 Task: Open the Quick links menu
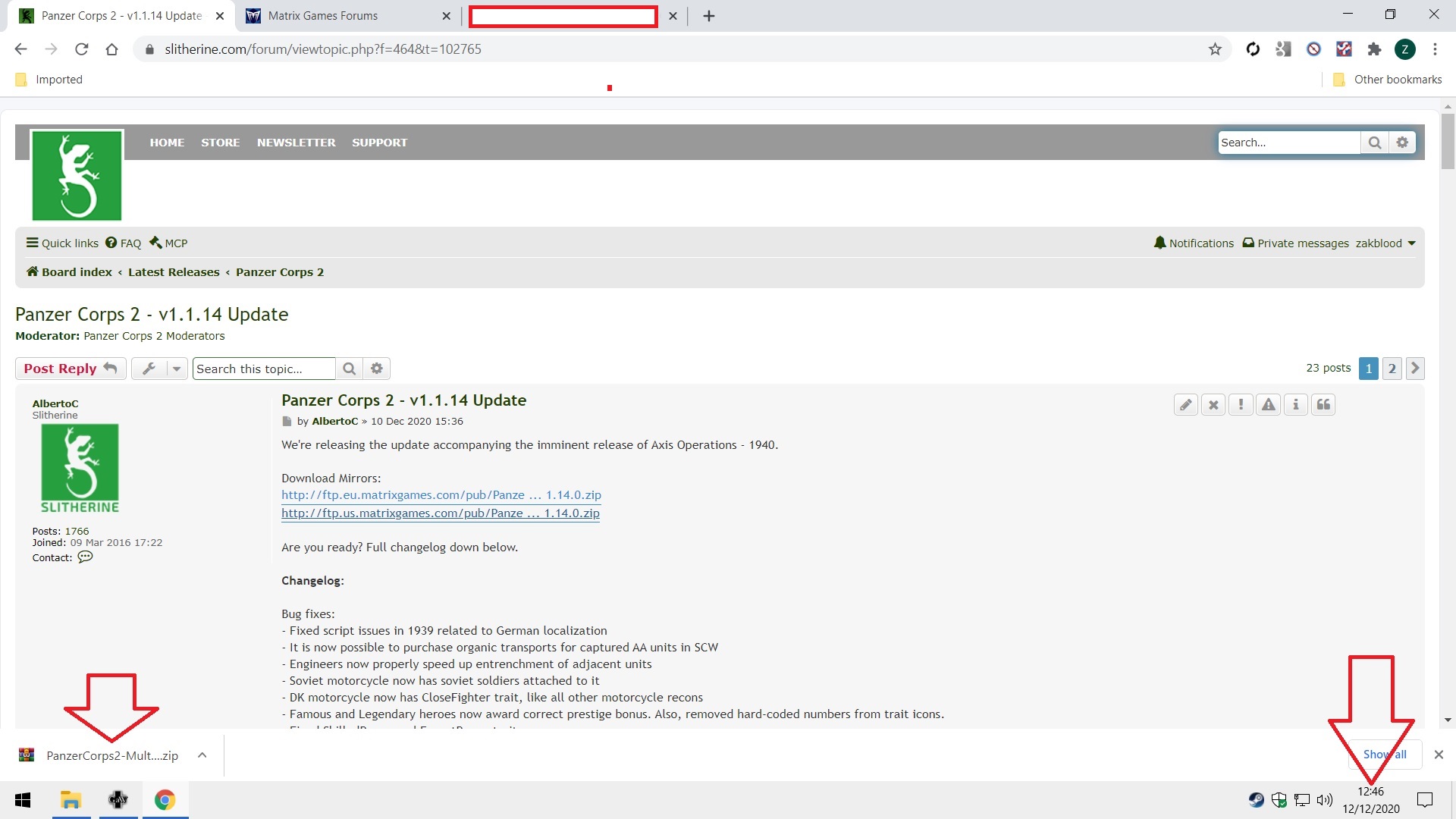(x=62, y=243)
